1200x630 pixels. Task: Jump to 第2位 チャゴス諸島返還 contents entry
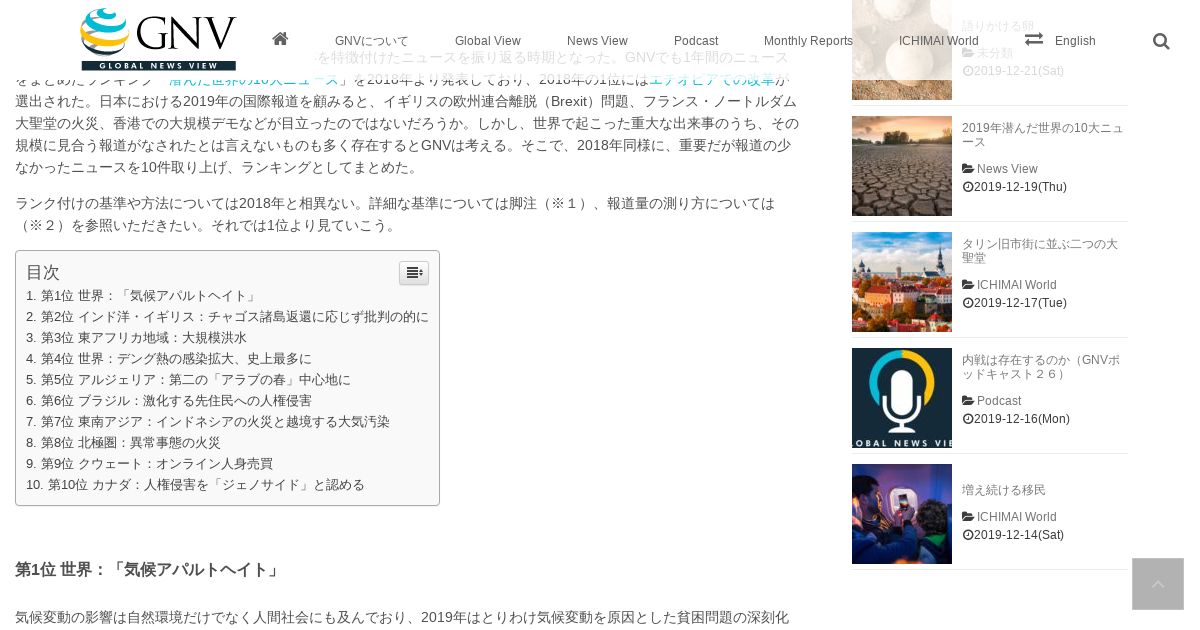[227, 317]
